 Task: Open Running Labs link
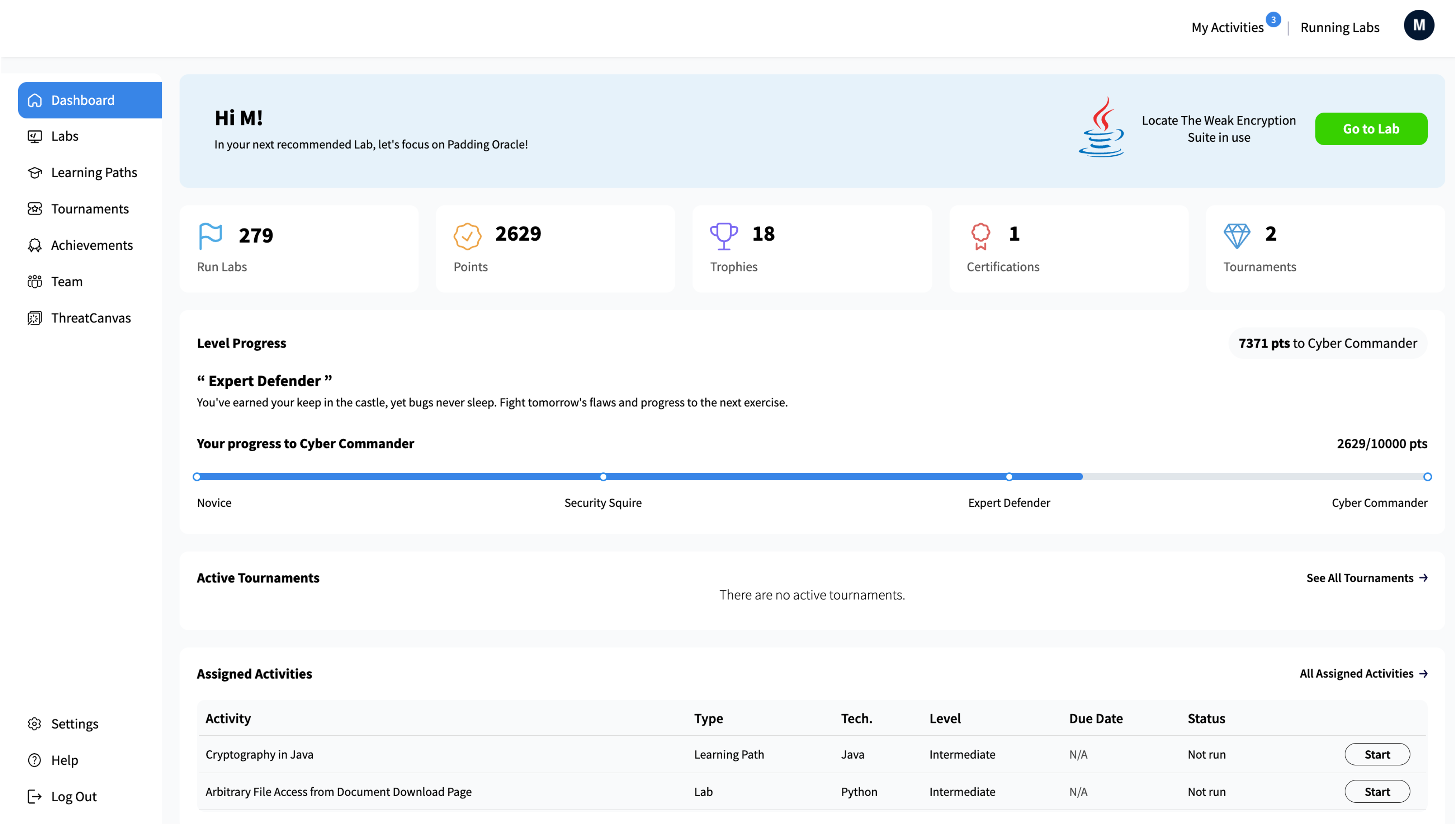1339,27
